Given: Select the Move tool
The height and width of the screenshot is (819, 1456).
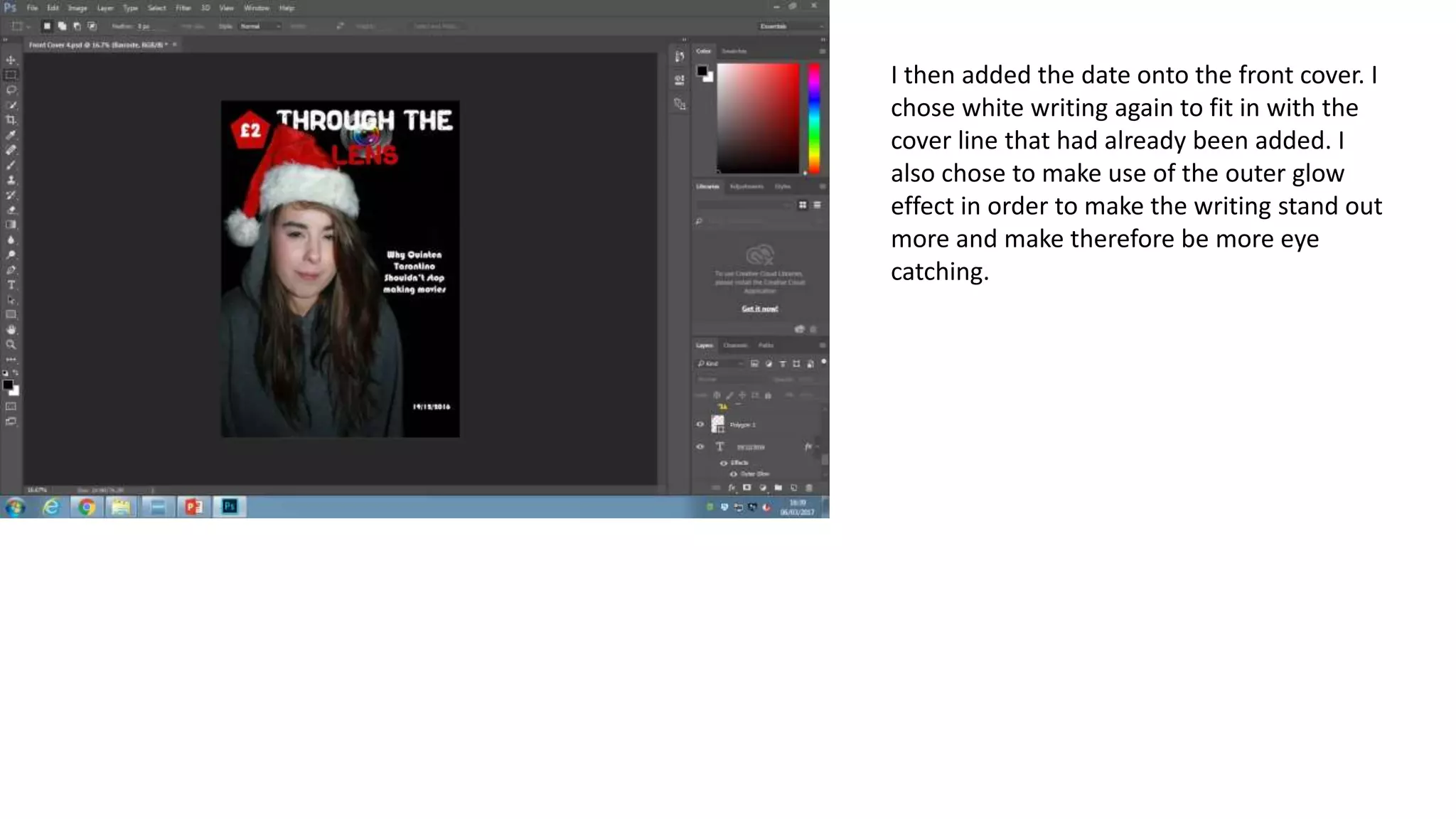Looking at the screenshot, I should (11, 60).
